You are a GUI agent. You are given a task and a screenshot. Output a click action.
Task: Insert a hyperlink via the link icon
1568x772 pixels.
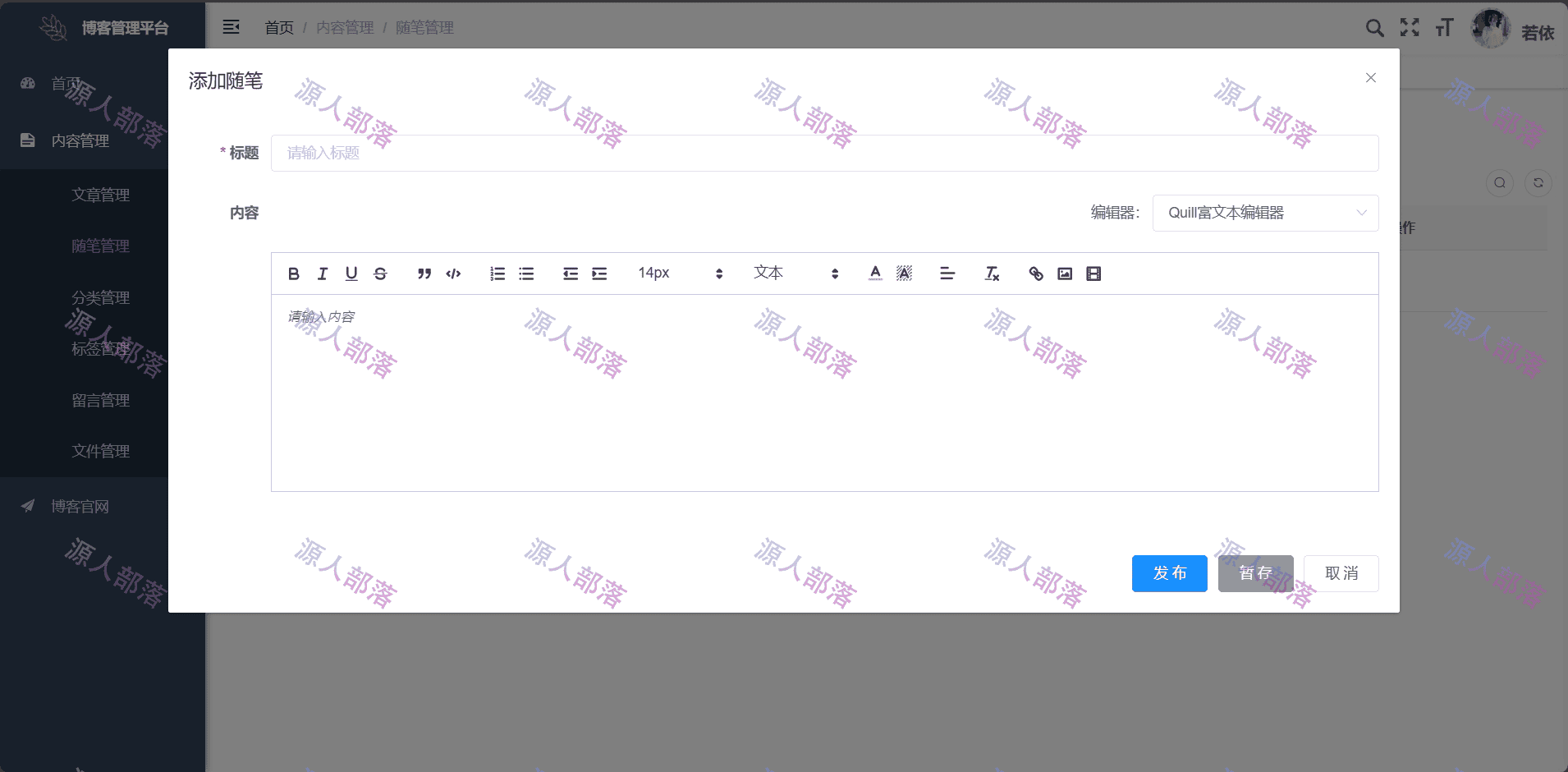[x=1036, y=273]
